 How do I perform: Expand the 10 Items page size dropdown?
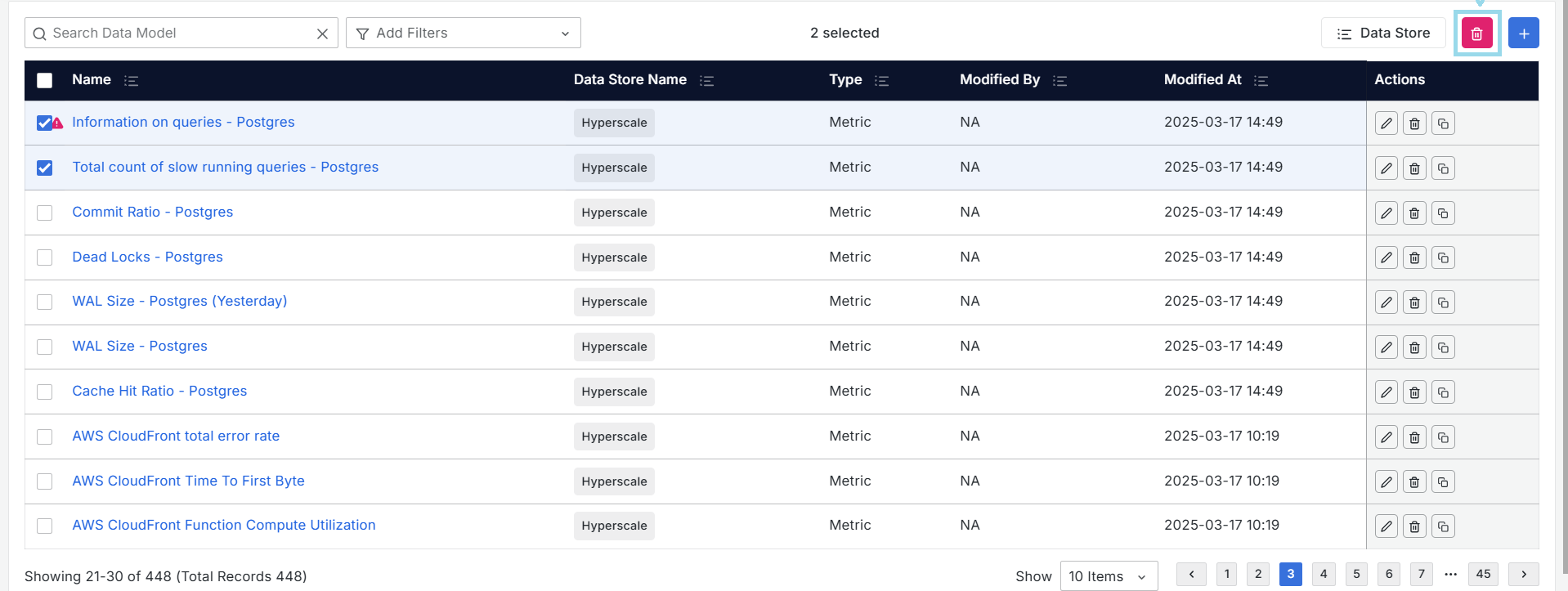pos(1108,576)
